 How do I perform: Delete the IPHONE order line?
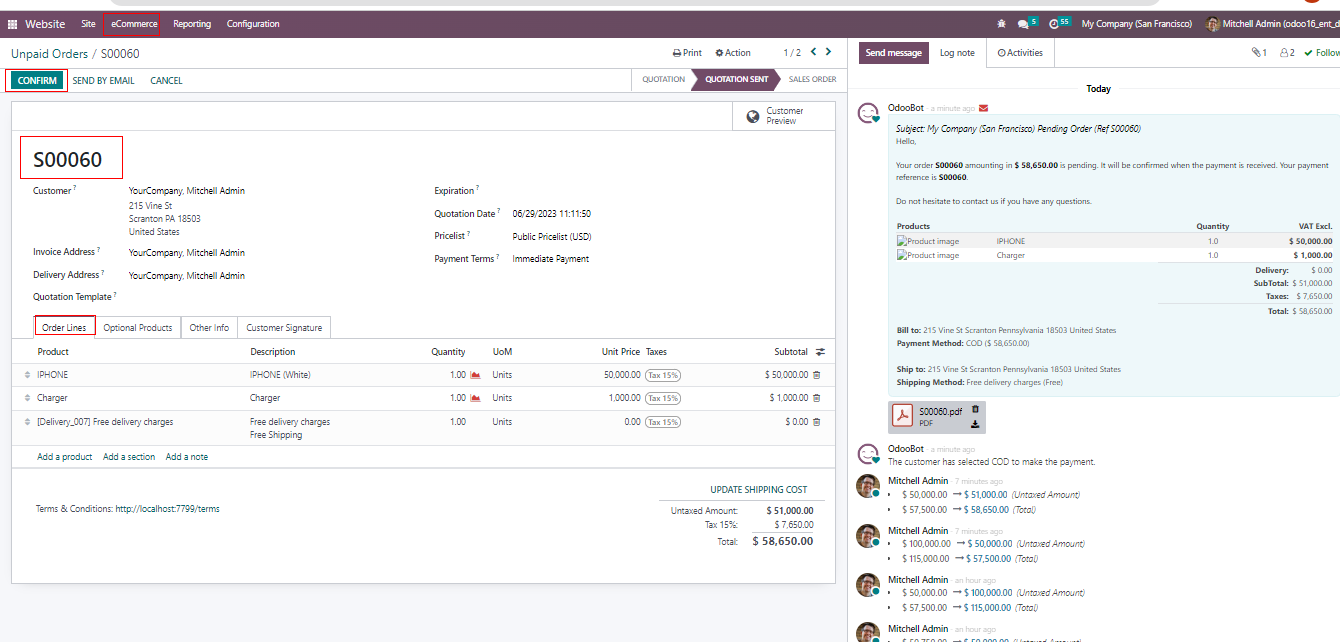coord(816,375)
